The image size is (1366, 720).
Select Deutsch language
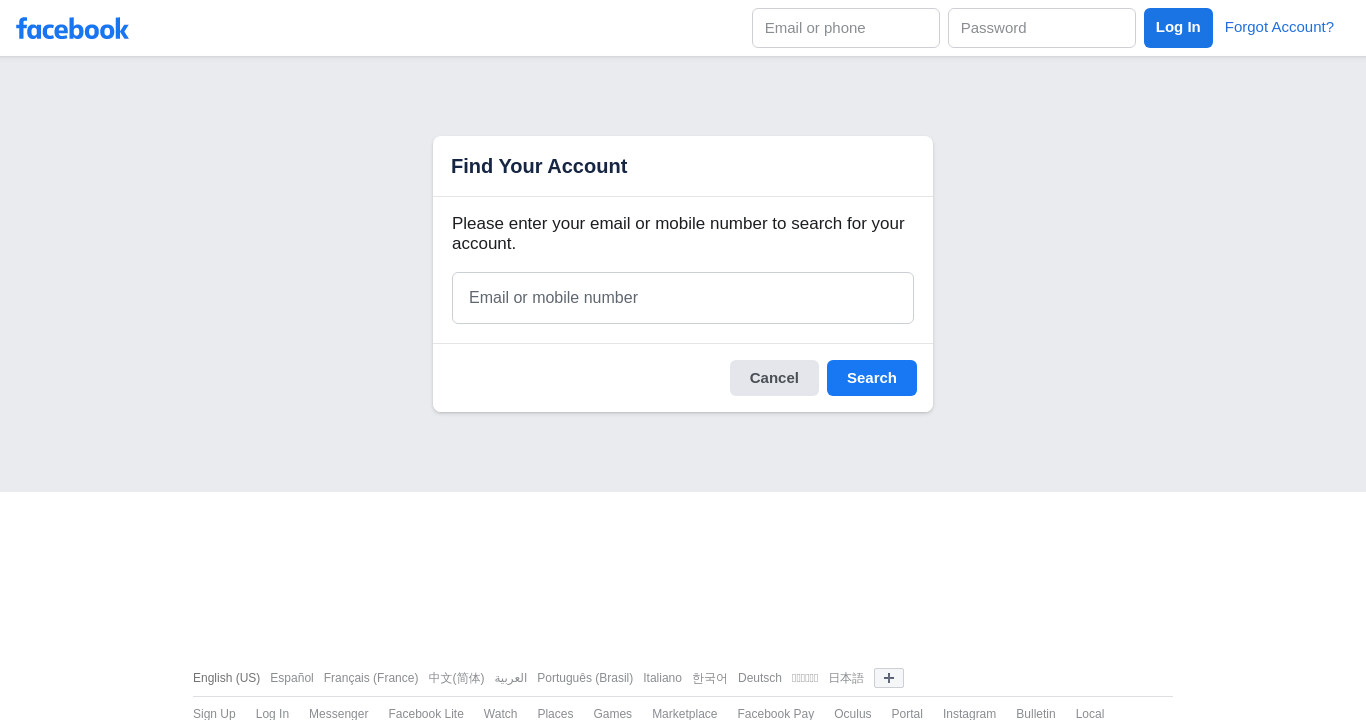point(760,678)
